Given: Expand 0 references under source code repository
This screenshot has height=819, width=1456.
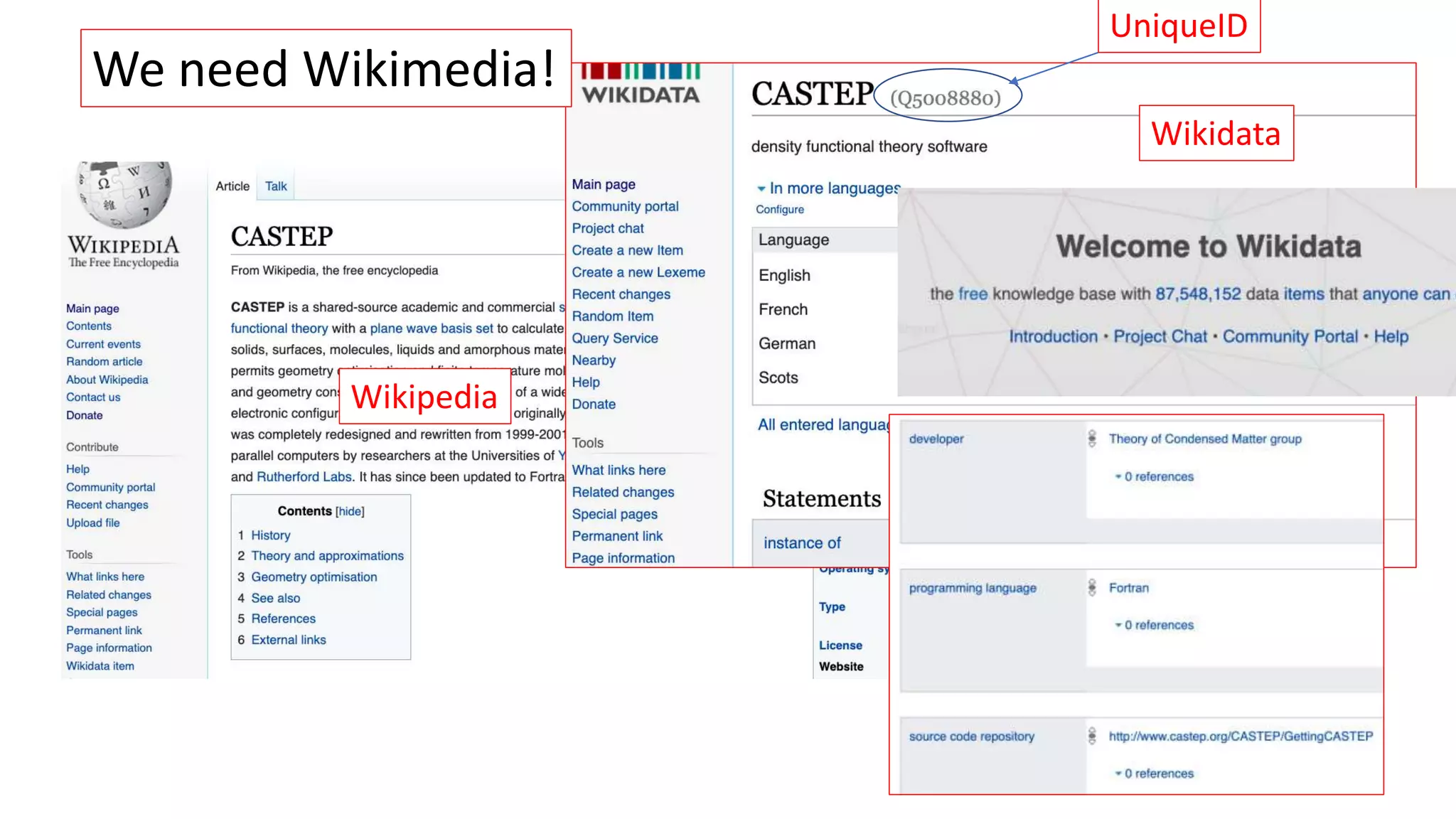Looking at the screenshot, I should pos(1155,773).
